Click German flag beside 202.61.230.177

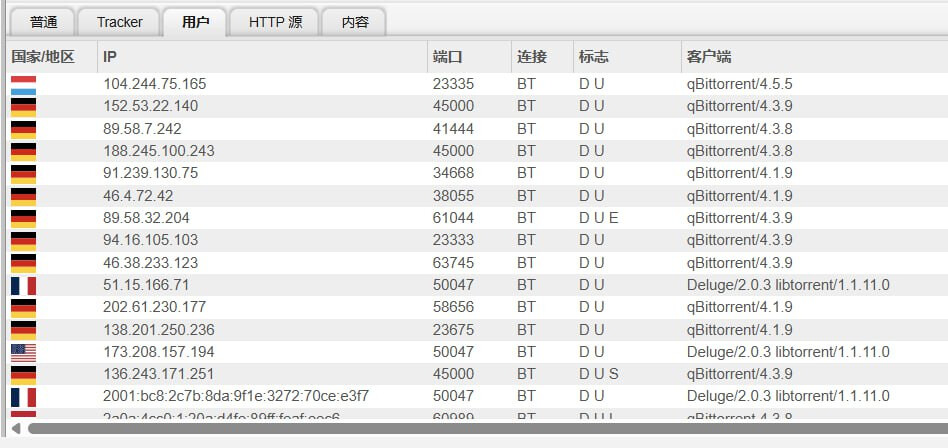[x=23, y=307]
